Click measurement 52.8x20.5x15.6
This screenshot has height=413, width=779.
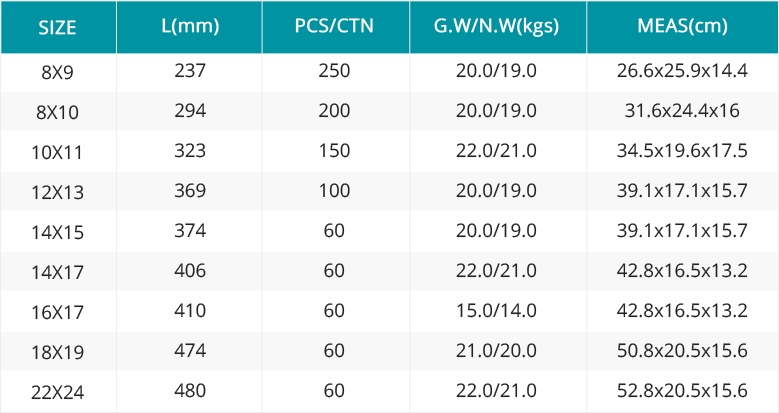pyautogui.click(x=683, y=391)
